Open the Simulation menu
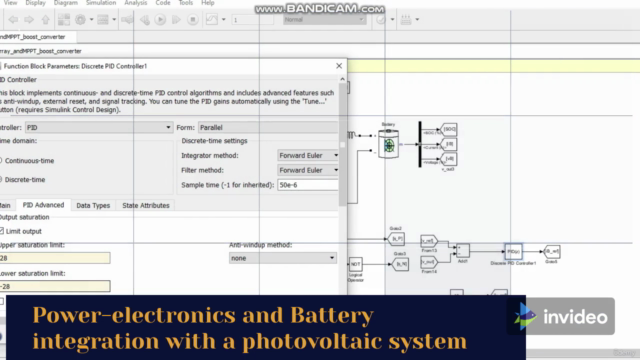The height and width of the screenshot is (360, 640). (101, 3)
